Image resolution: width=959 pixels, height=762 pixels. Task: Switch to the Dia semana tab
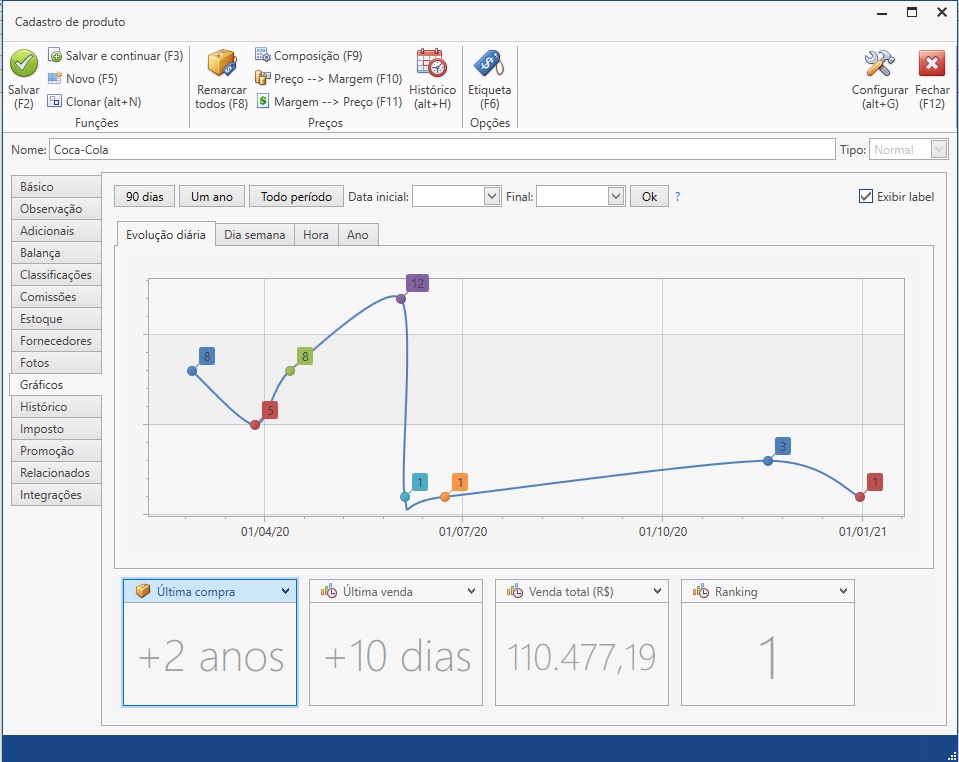[254, 235]
